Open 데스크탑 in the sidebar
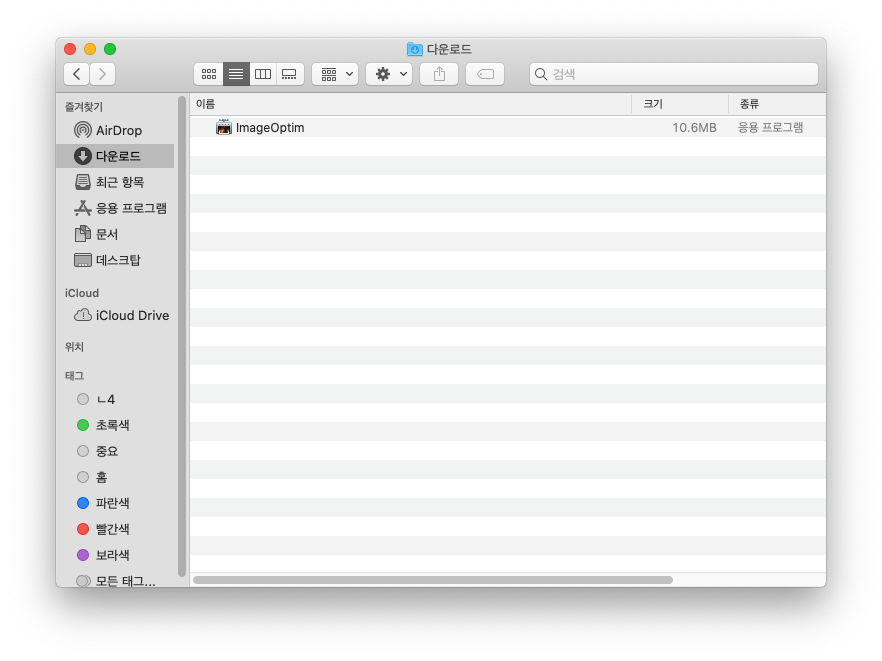Screen dimensions: 882x661 pos(115,260)
